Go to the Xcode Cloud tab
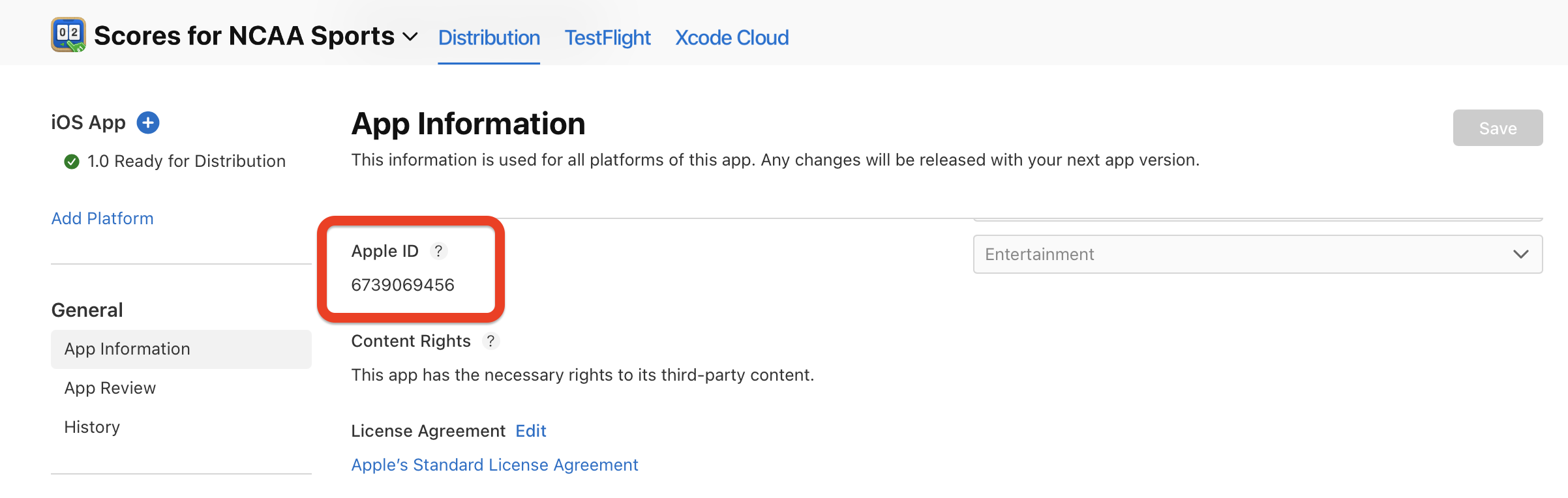This screenshot has width=1568, height=498. point(731,38)
